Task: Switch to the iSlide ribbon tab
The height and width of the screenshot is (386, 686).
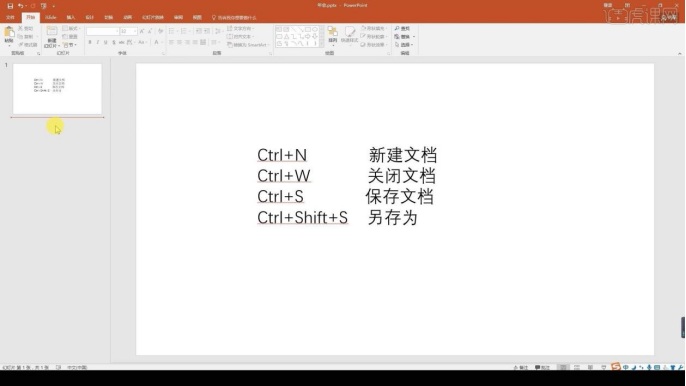Action: click(51, 18)
